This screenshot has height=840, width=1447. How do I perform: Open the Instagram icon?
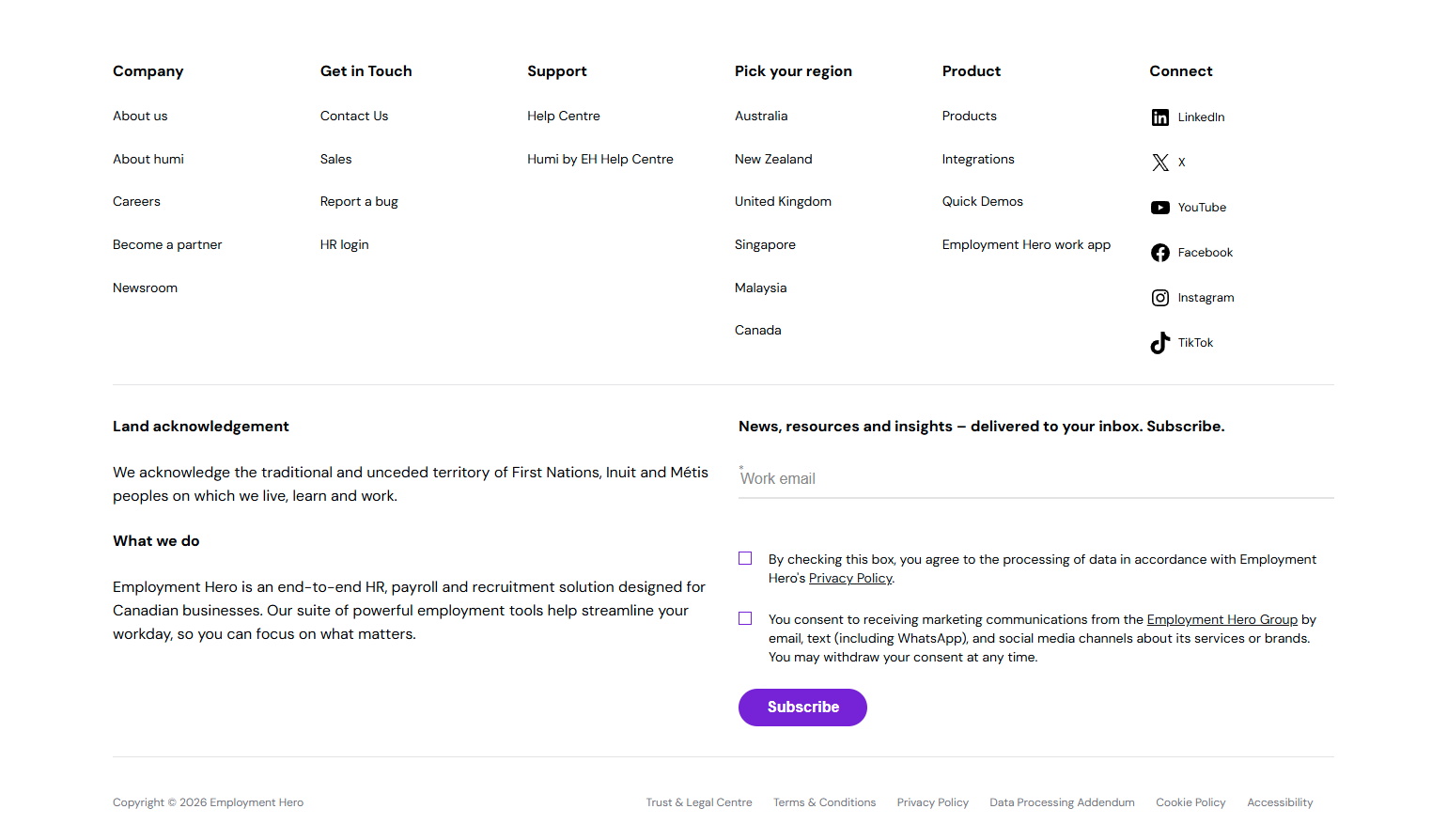(1160, 297)
